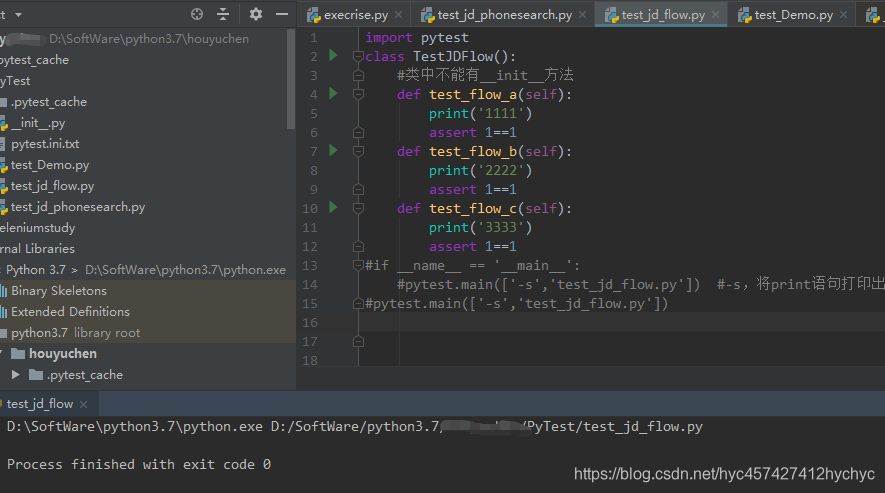
Task: Select the test_jd_flow.py editor tab
Action: [x=663, y=15]
